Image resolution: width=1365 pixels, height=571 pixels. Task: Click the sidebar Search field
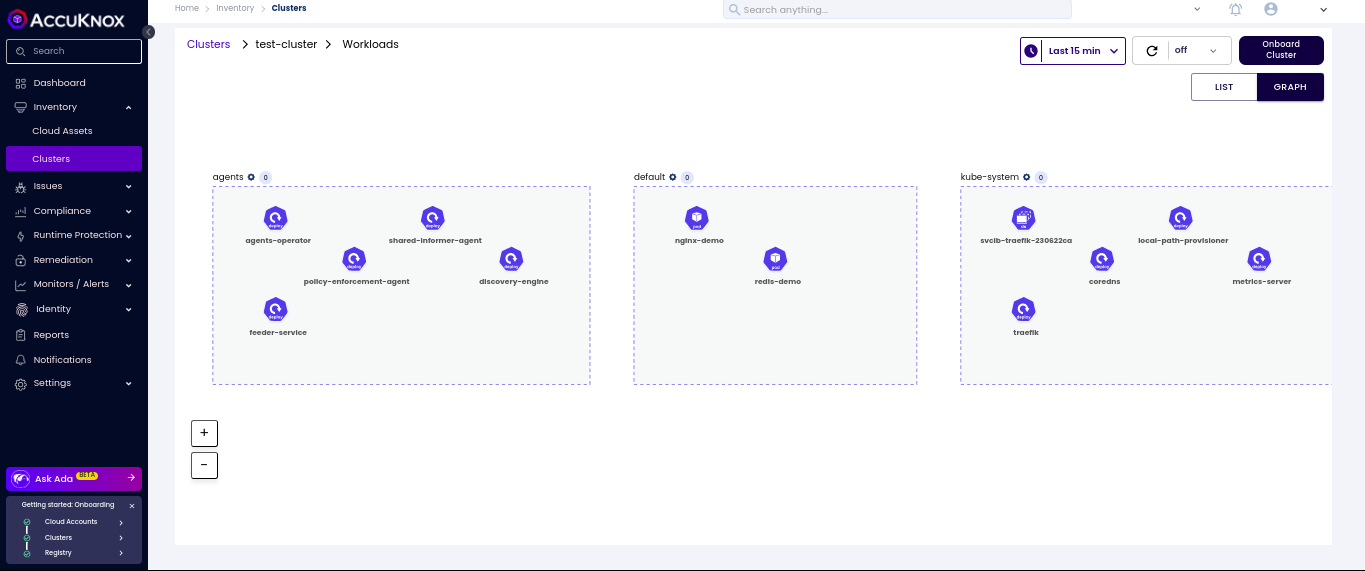point(74,51)
